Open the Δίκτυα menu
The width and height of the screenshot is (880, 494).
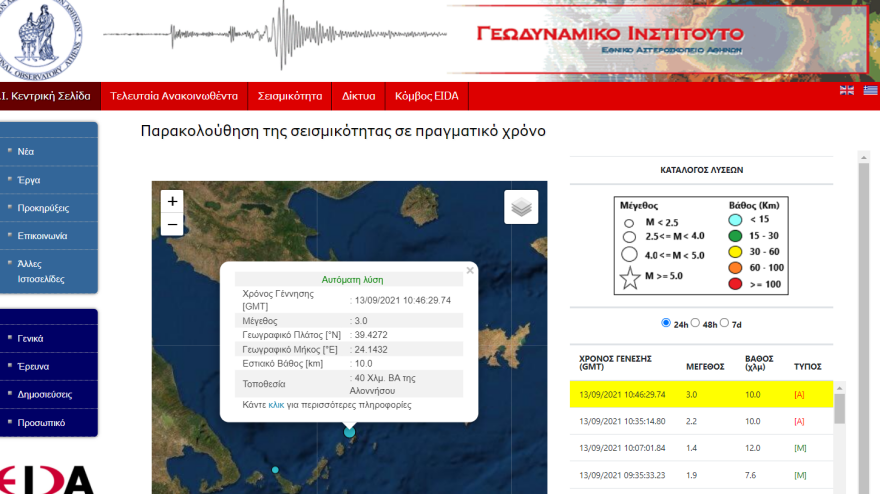coord(359,96)
